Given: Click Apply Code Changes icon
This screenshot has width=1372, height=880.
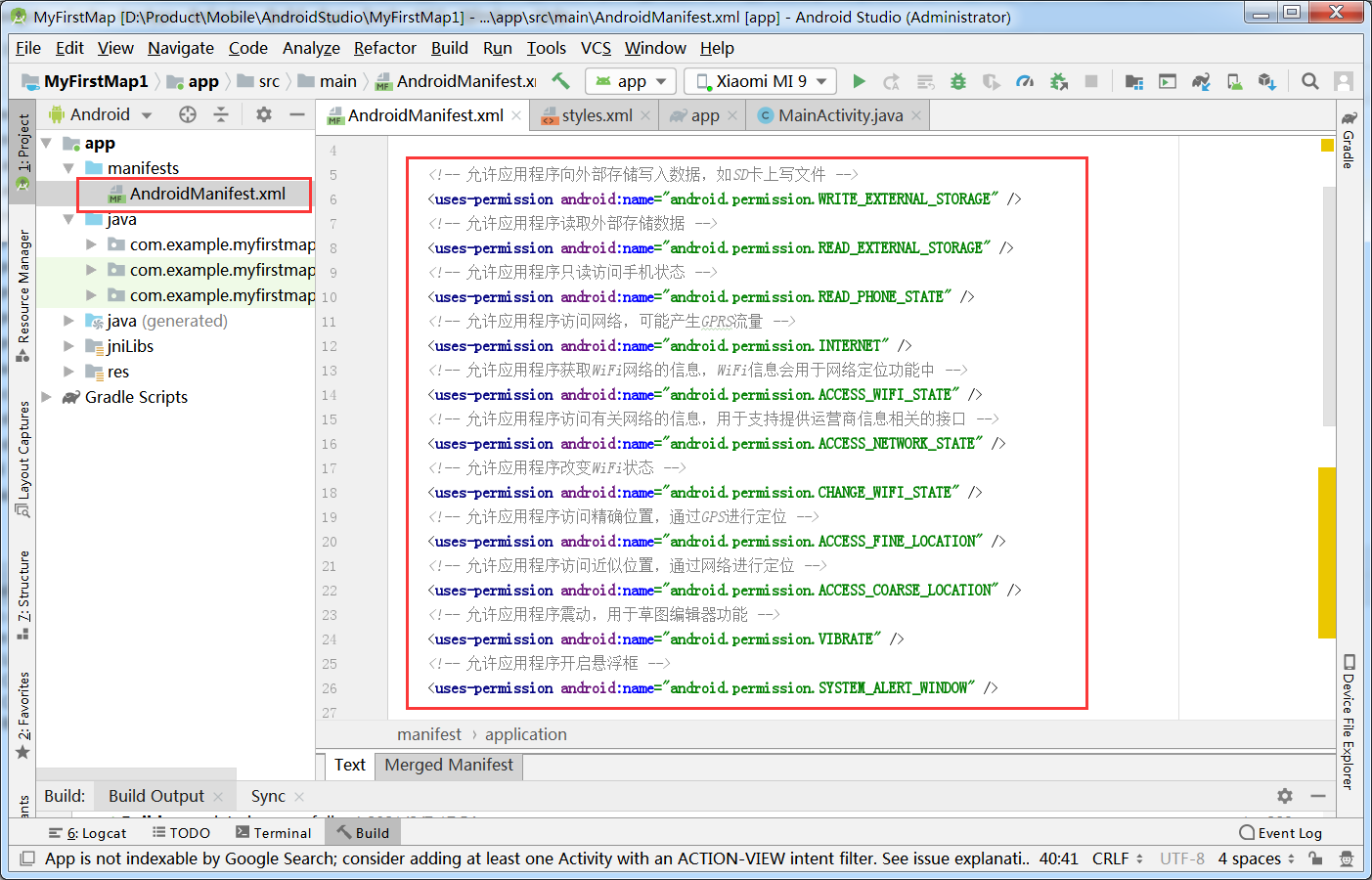Looking at the screenshot, I should coord(925,81).
